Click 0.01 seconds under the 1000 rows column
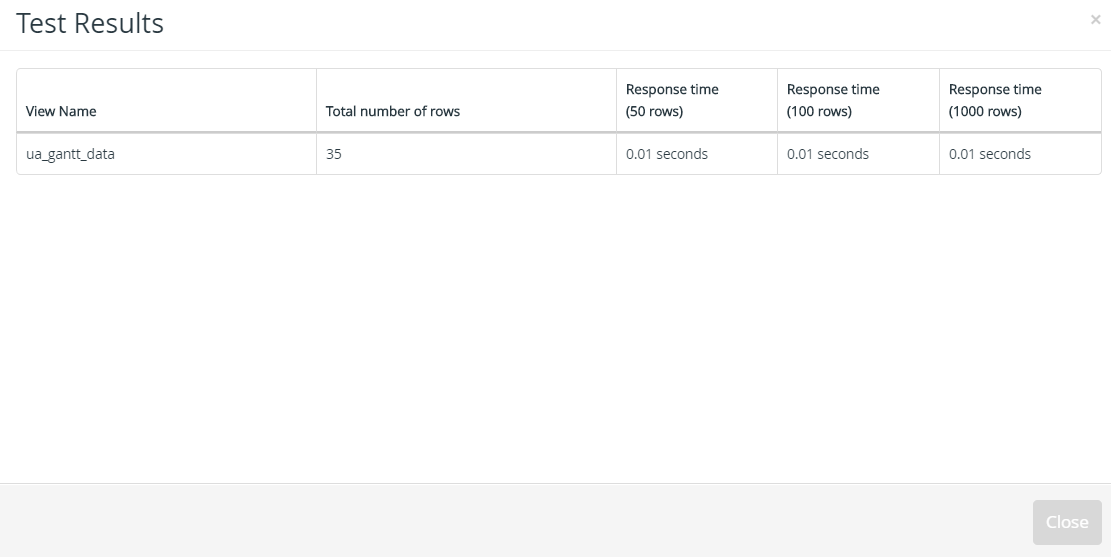This screenshot has width=1111, height=557. (990, 154)
